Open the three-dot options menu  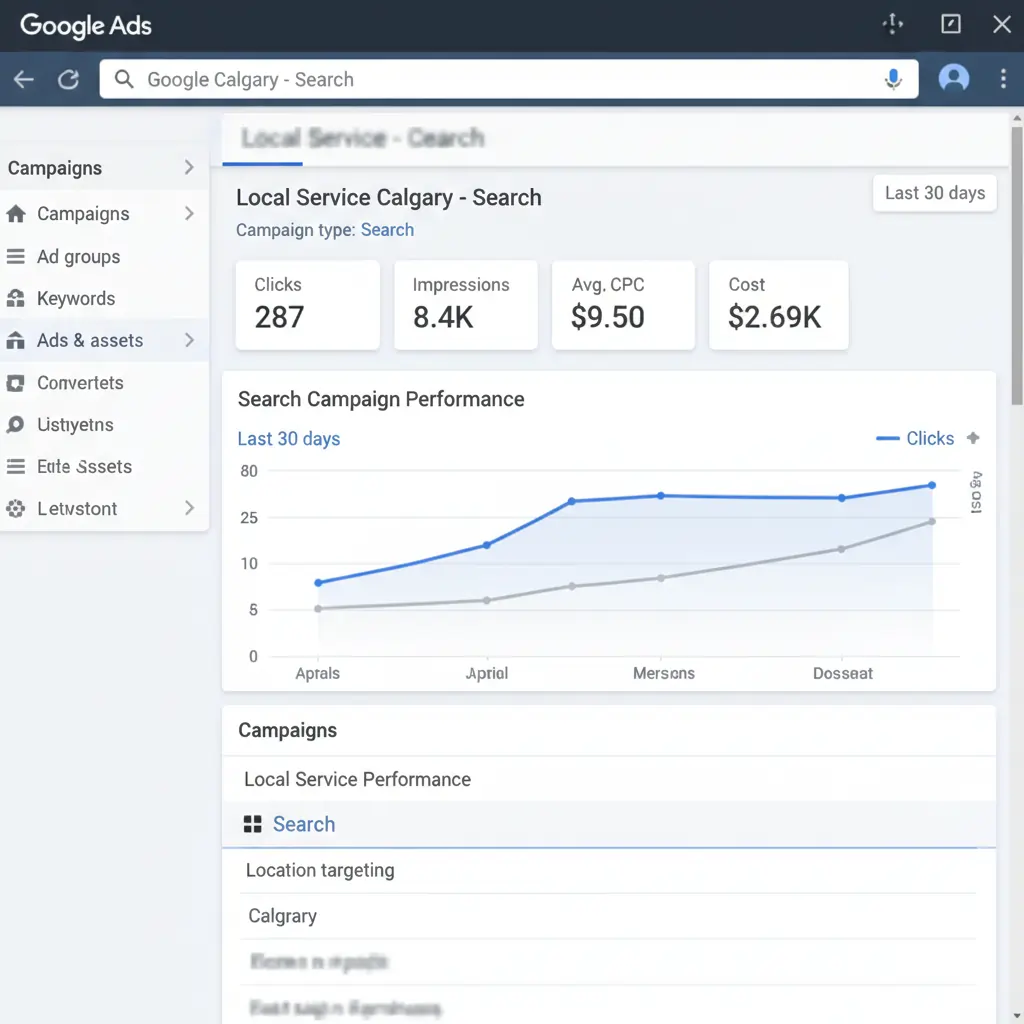pos(1003,79)
